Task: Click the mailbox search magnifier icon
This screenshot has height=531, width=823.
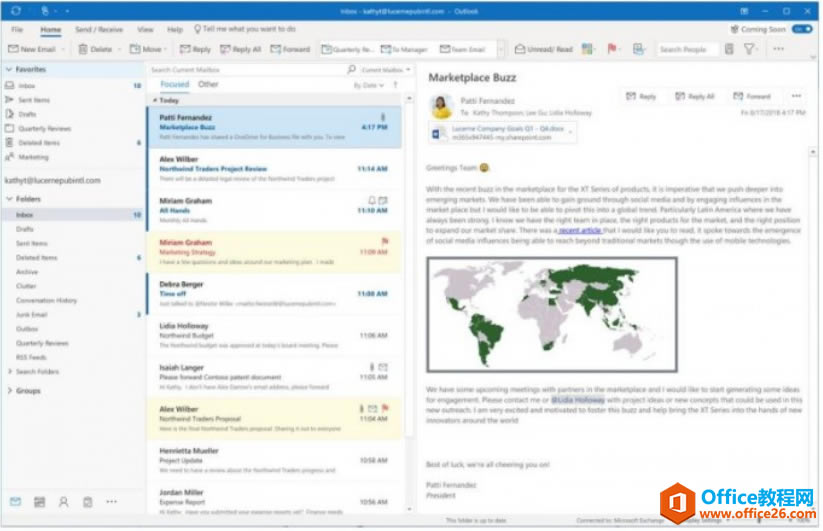Action: click(352, 69)
